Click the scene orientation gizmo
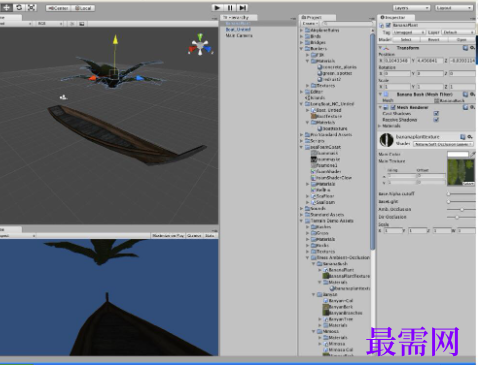The image size is (478, 373). [x=200, y=46]
